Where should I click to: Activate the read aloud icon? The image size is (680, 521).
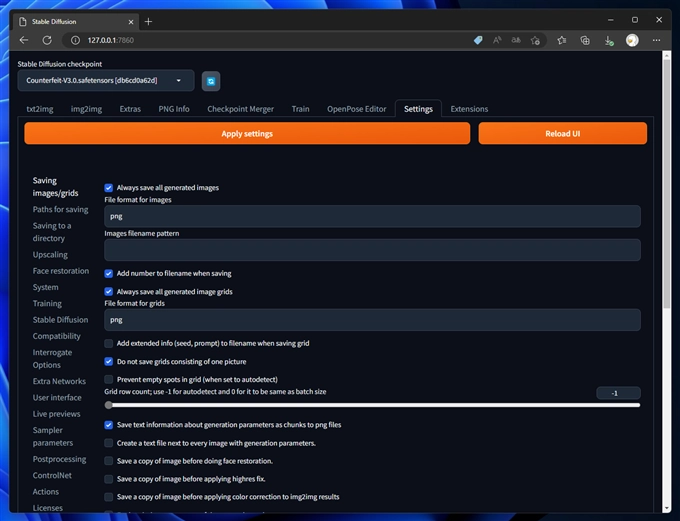click(497, 40)
